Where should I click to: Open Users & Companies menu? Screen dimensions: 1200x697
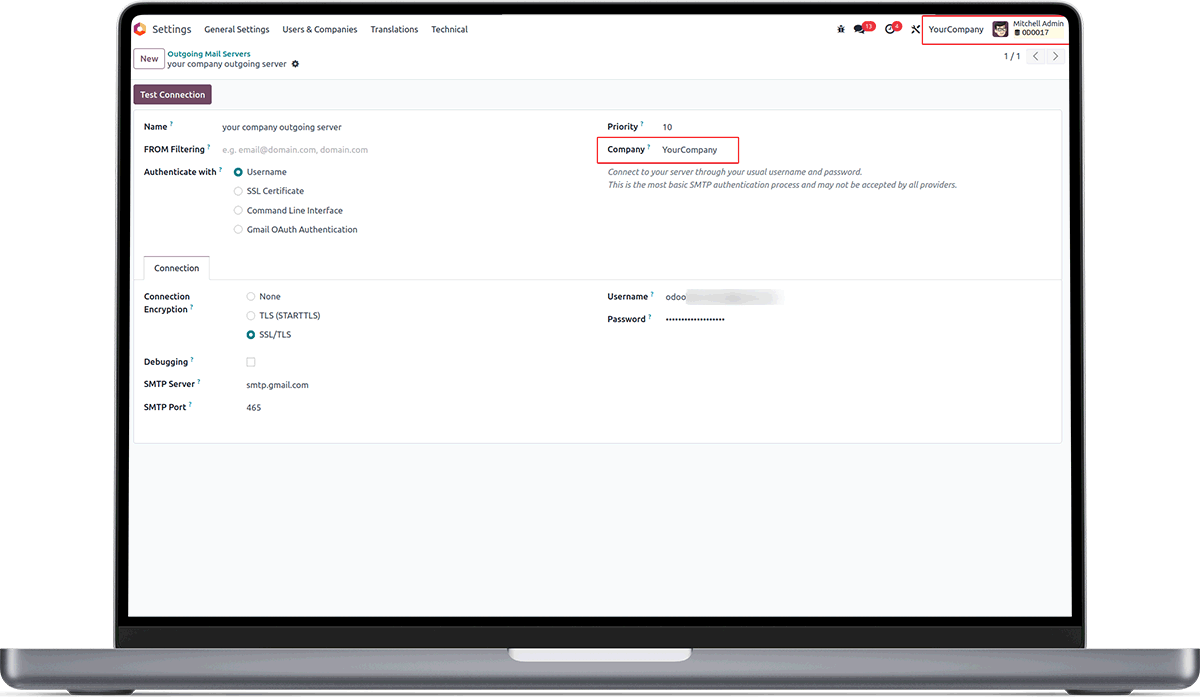(320, 30)
